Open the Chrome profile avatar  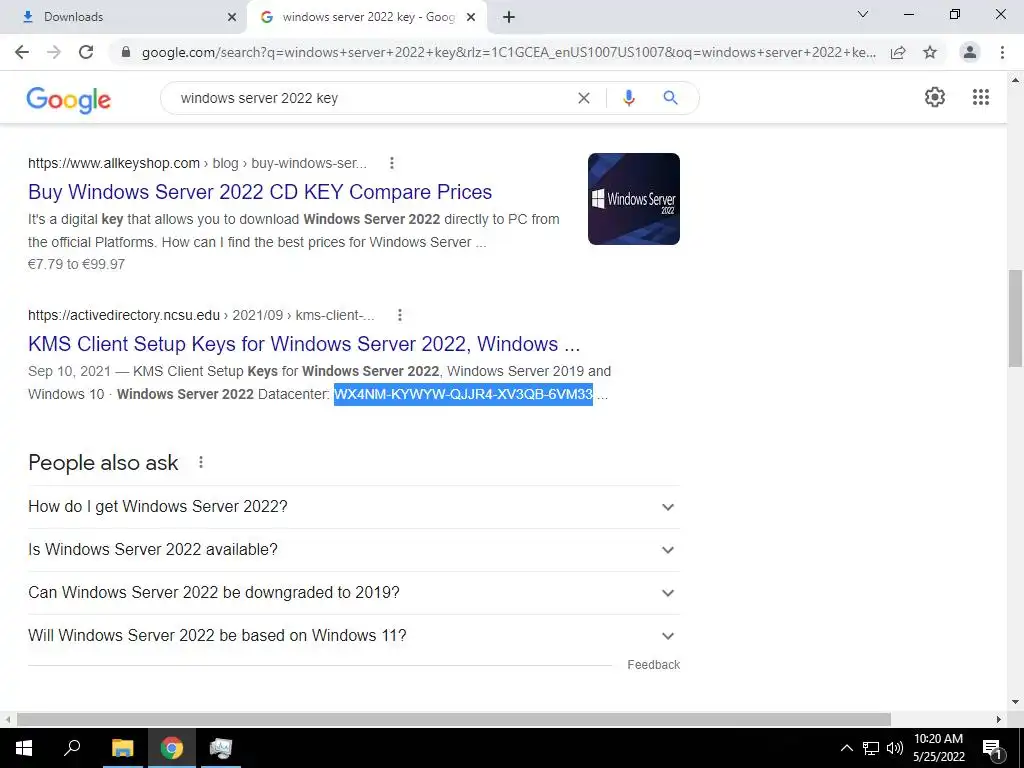pos(970,52)
